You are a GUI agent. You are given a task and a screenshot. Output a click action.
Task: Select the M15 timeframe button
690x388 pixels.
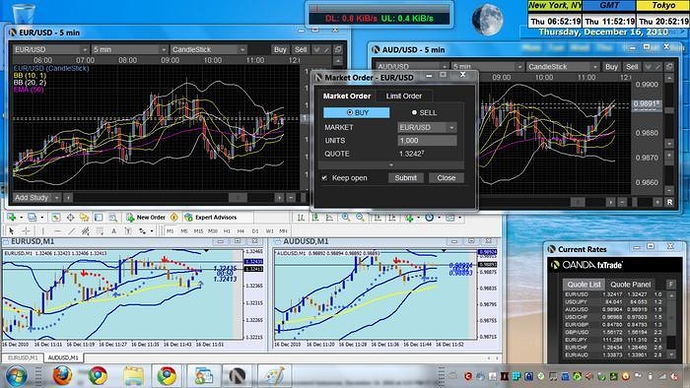[198, 231]
